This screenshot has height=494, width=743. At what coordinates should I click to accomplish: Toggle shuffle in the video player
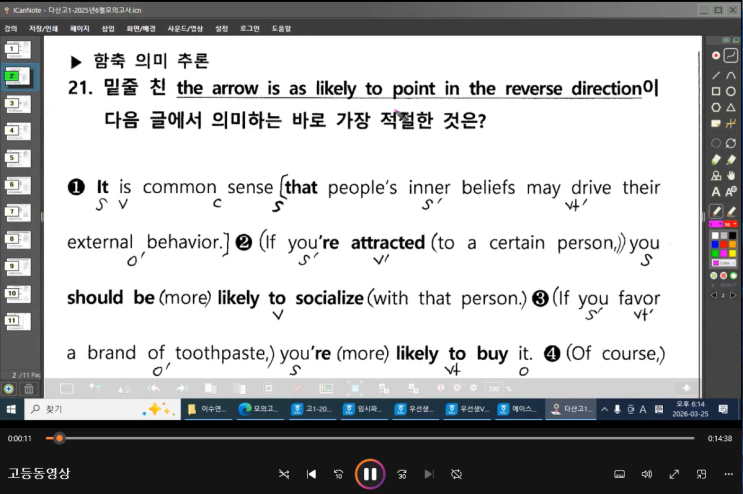tap(284, 473)
